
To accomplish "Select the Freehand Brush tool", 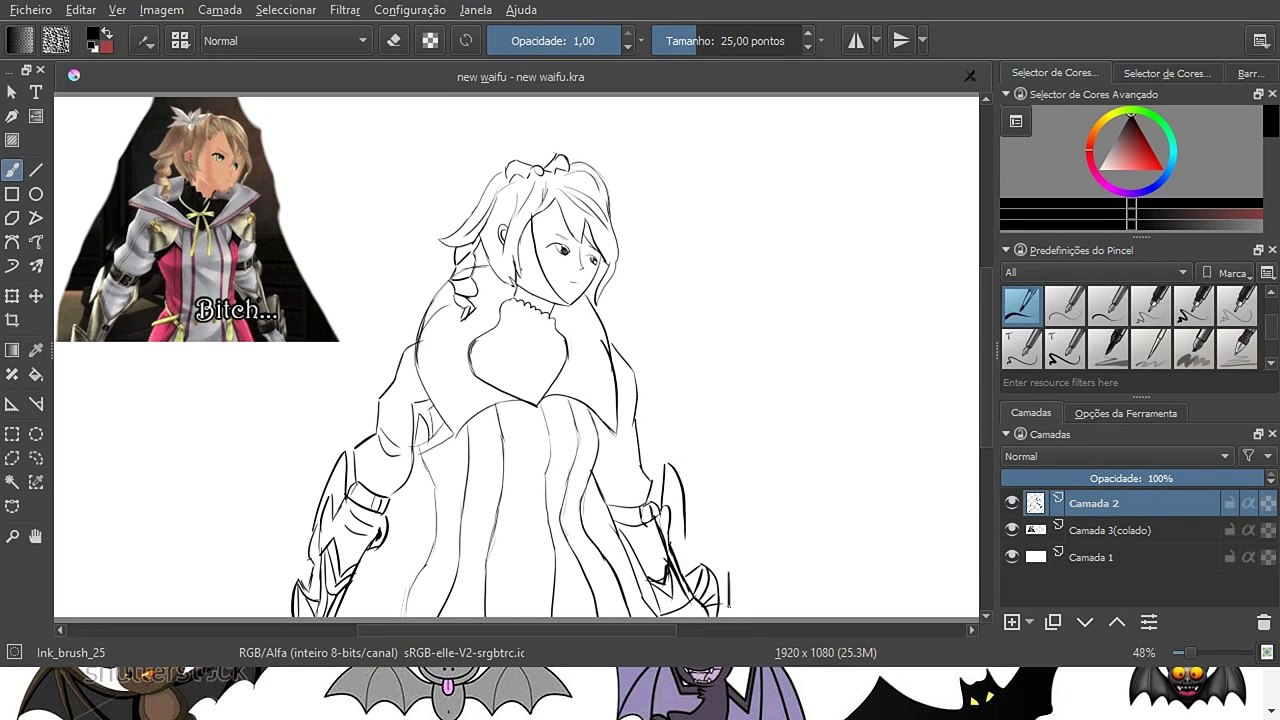I will (x=12, y=170).
